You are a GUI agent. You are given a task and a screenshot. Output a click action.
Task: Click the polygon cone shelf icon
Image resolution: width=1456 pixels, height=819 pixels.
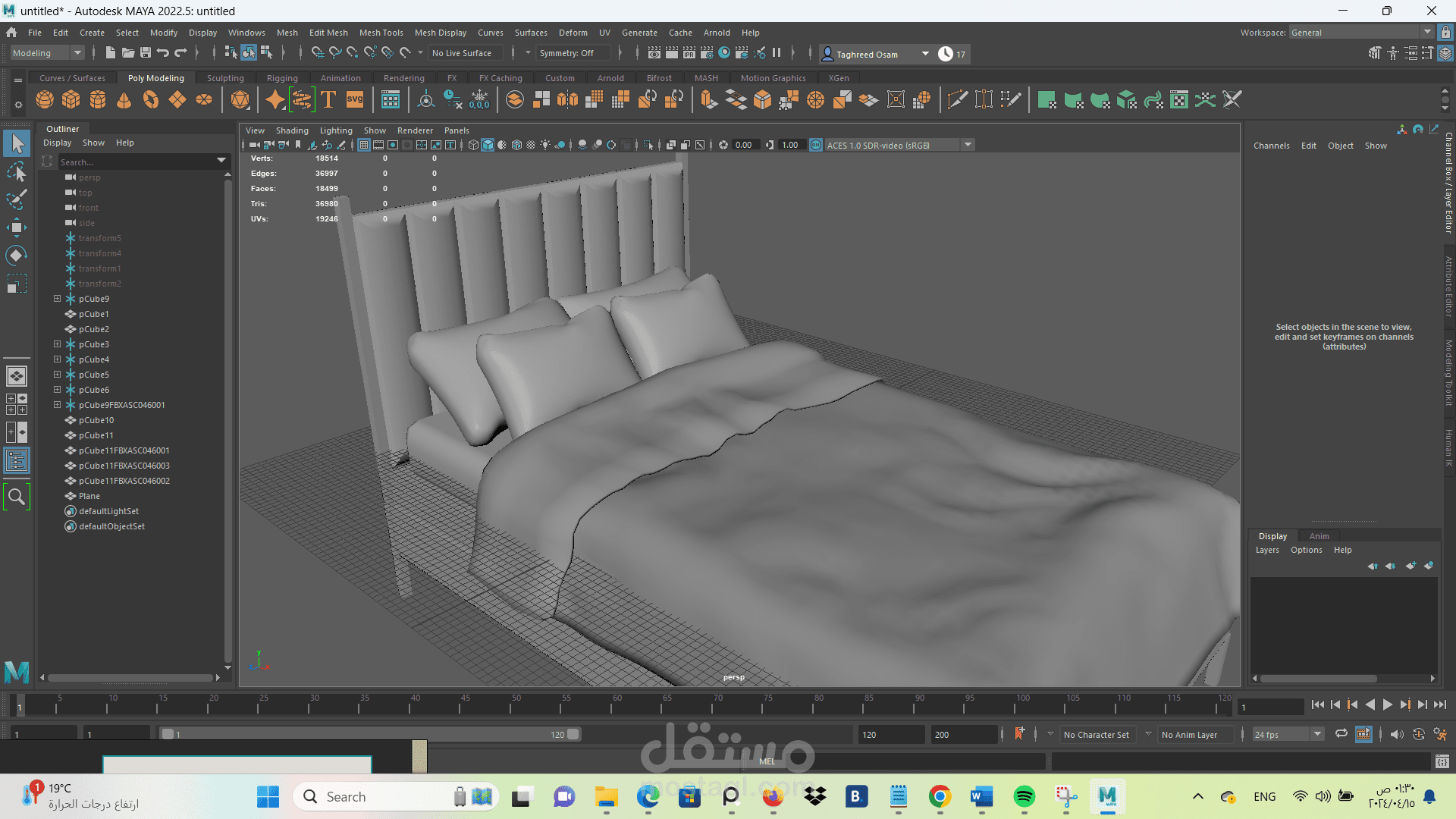[x=124, y=100]
